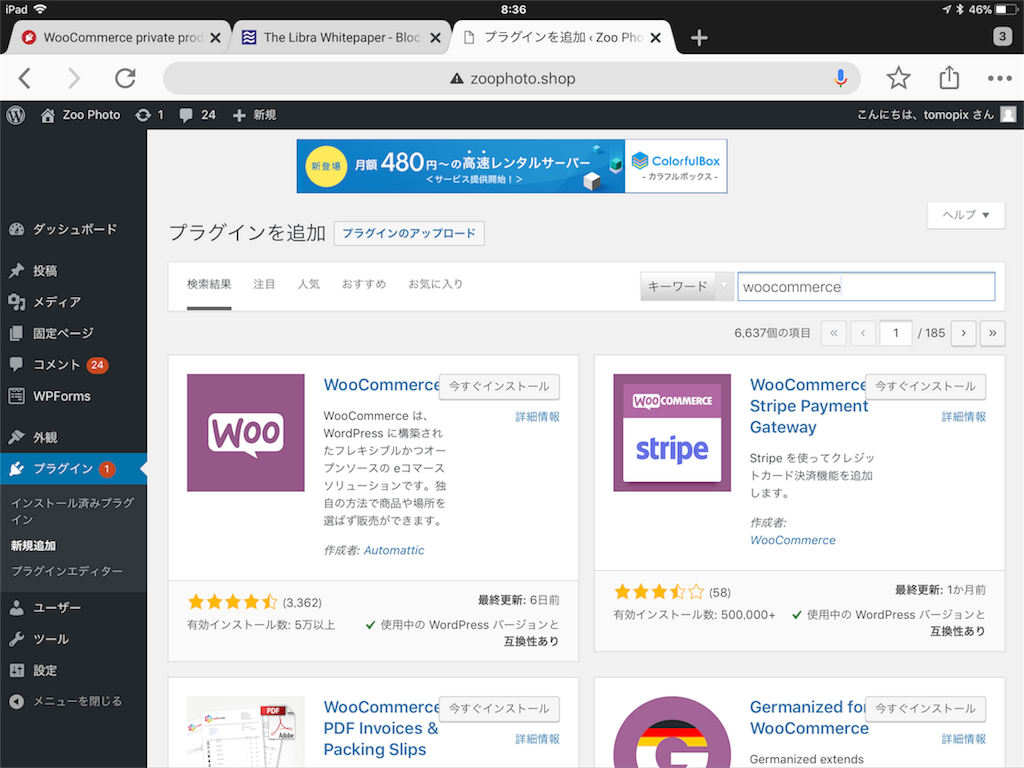Click the ColorfulBox banner ad
This screenshot has width=1024, height=768.
(x=512, y=166)
